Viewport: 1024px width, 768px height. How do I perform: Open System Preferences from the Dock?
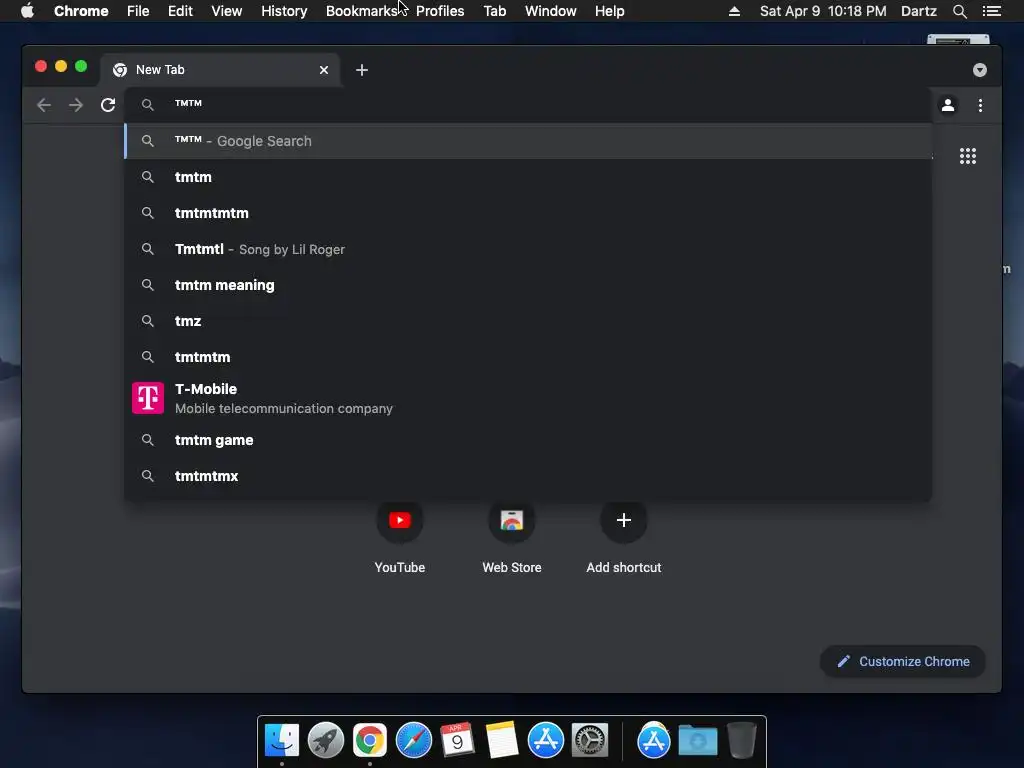pyautogui.click(x=590, y=740)
